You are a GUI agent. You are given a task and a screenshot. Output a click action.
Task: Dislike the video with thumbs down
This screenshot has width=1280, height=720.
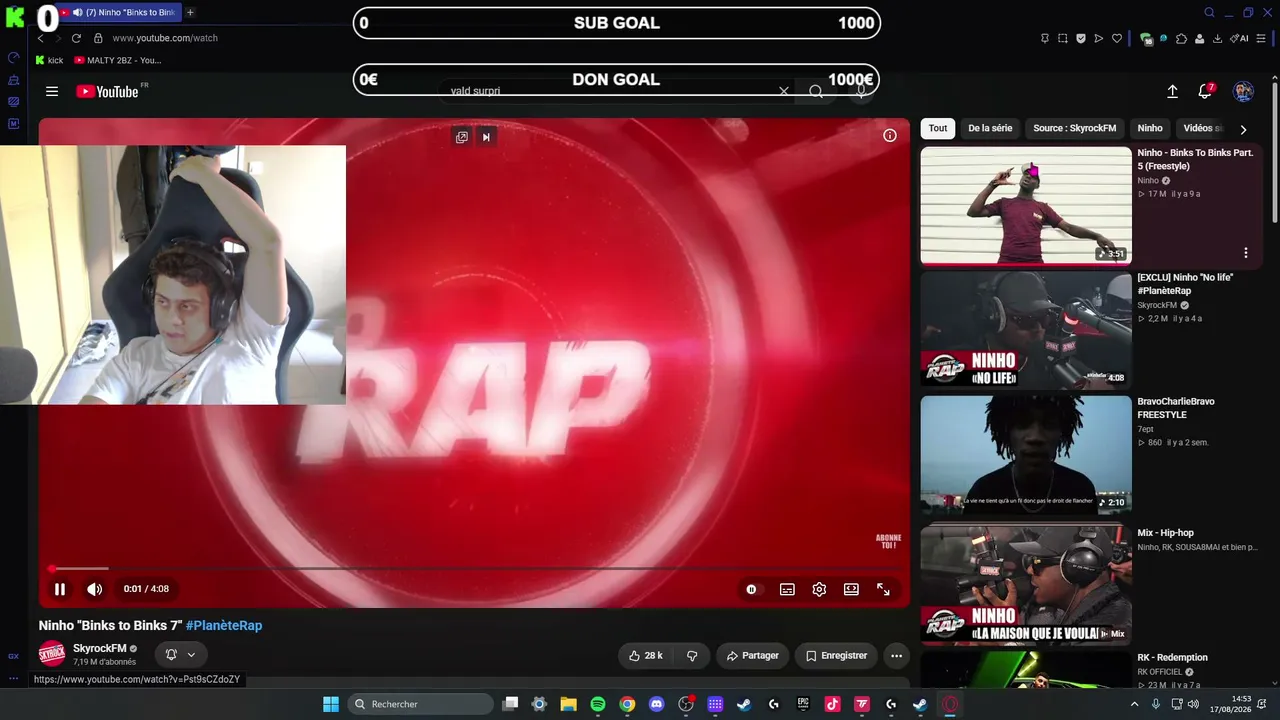click(692, 656)
